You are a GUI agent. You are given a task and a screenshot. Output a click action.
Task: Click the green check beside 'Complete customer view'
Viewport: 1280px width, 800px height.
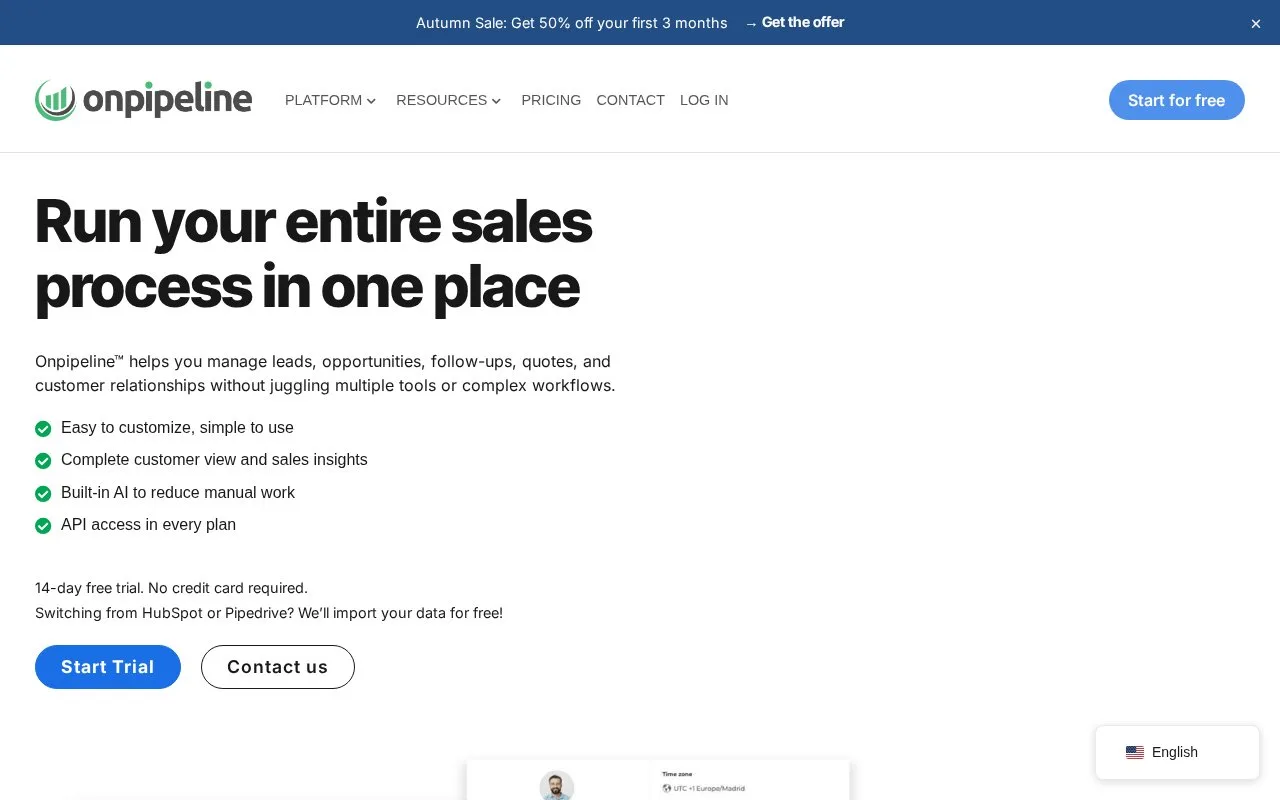click(x=43, y=461)
